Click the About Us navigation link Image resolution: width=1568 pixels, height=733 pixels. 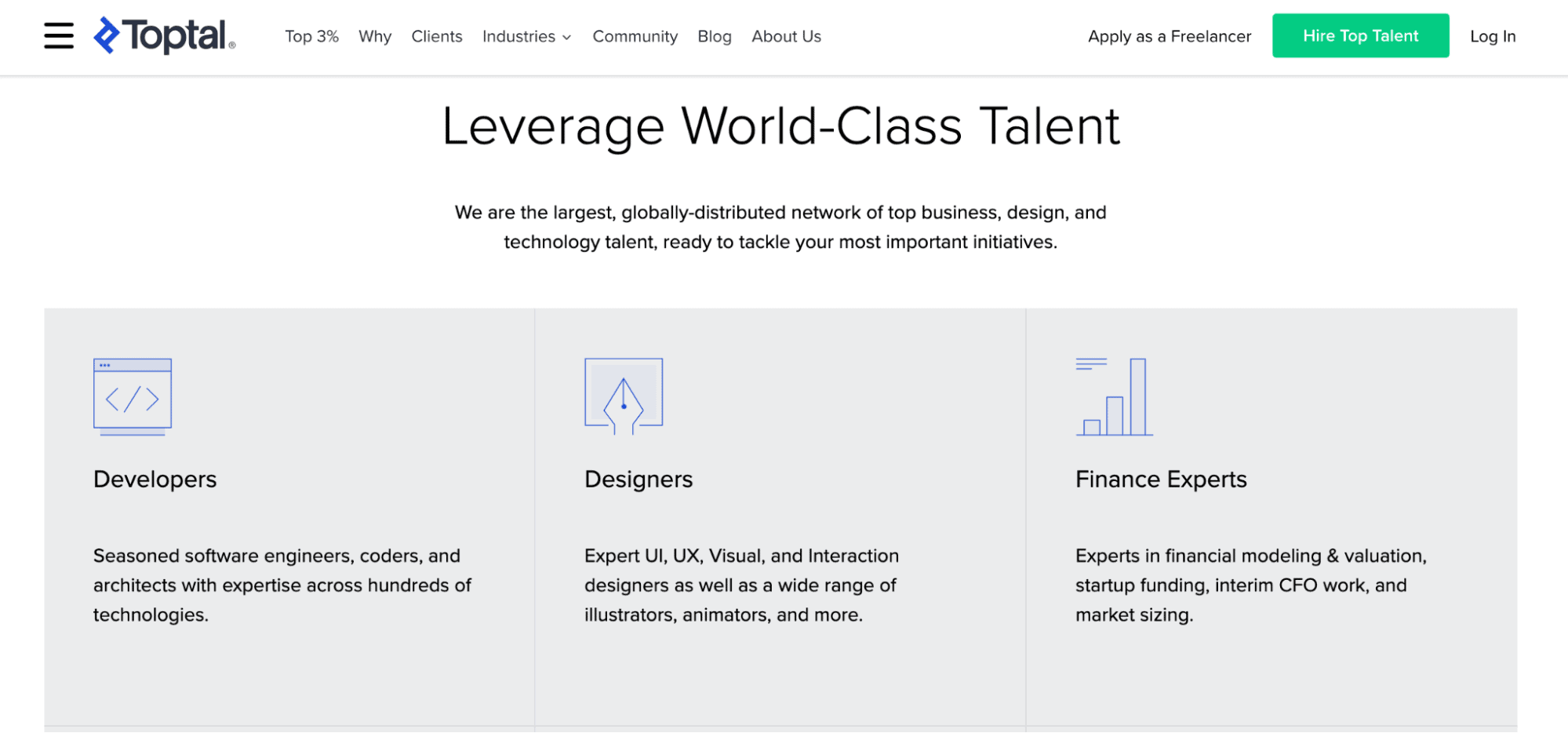click(x=786, y=36)
